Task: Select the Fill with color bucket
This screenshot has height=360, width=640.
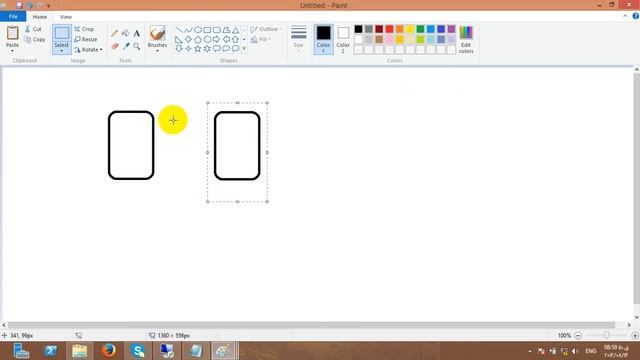Action: [126, 33]
